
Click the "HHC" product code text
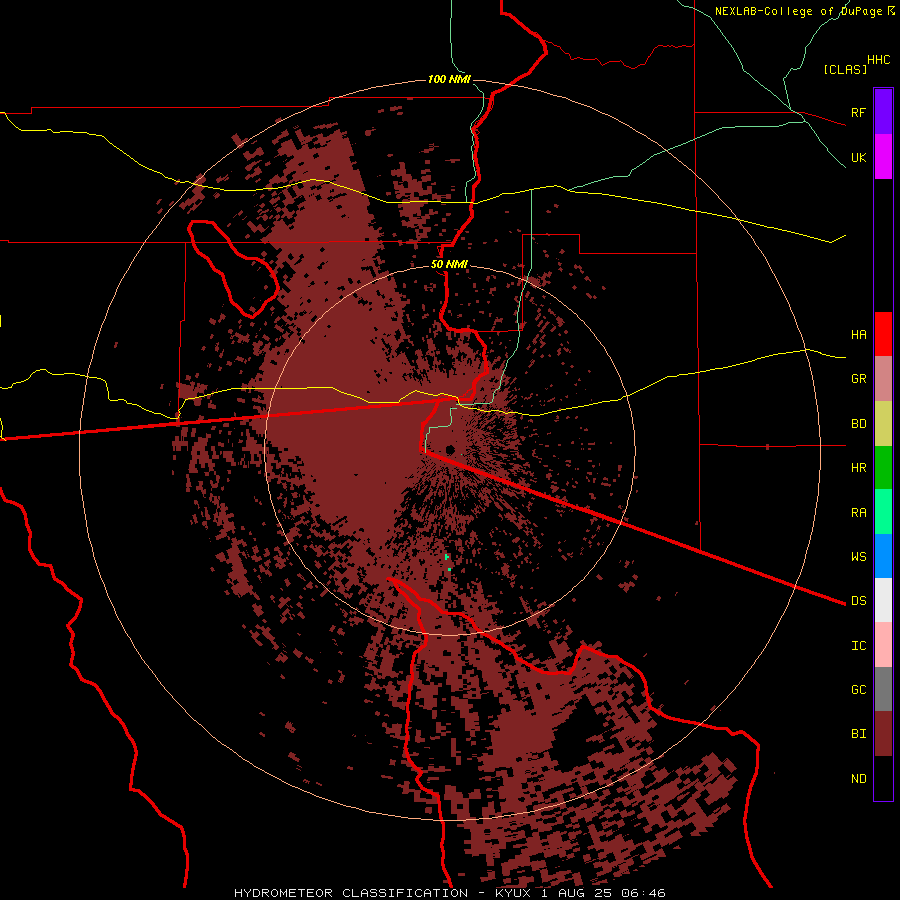pos(879,60)
